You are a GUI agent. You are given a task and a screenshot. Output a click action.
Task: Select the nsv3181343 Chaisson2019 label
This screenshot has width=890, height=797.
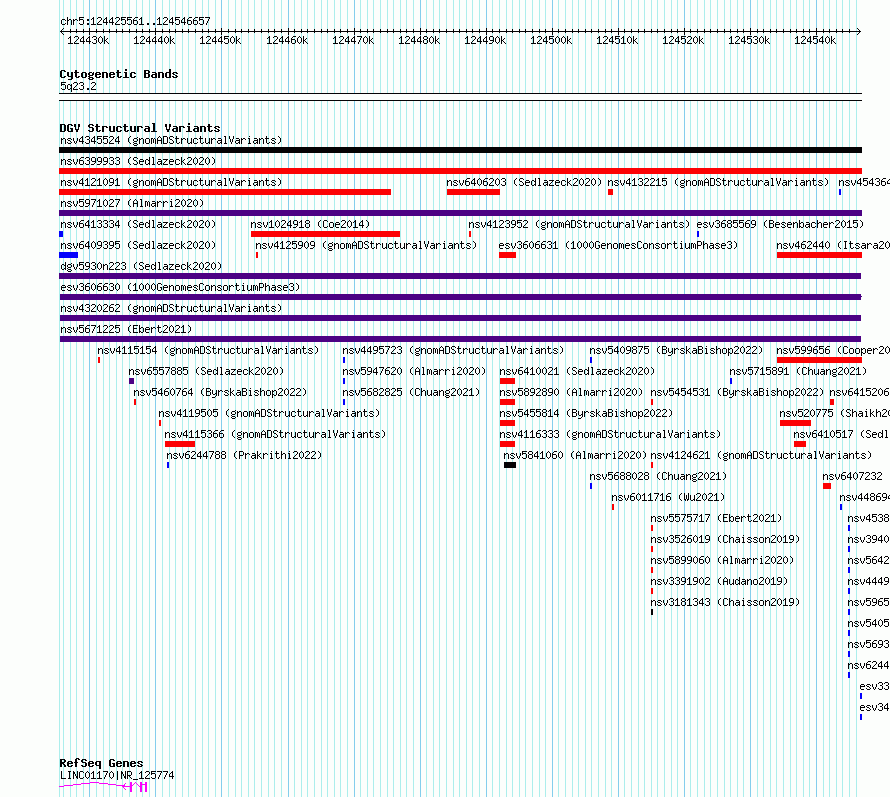point(725,602)
